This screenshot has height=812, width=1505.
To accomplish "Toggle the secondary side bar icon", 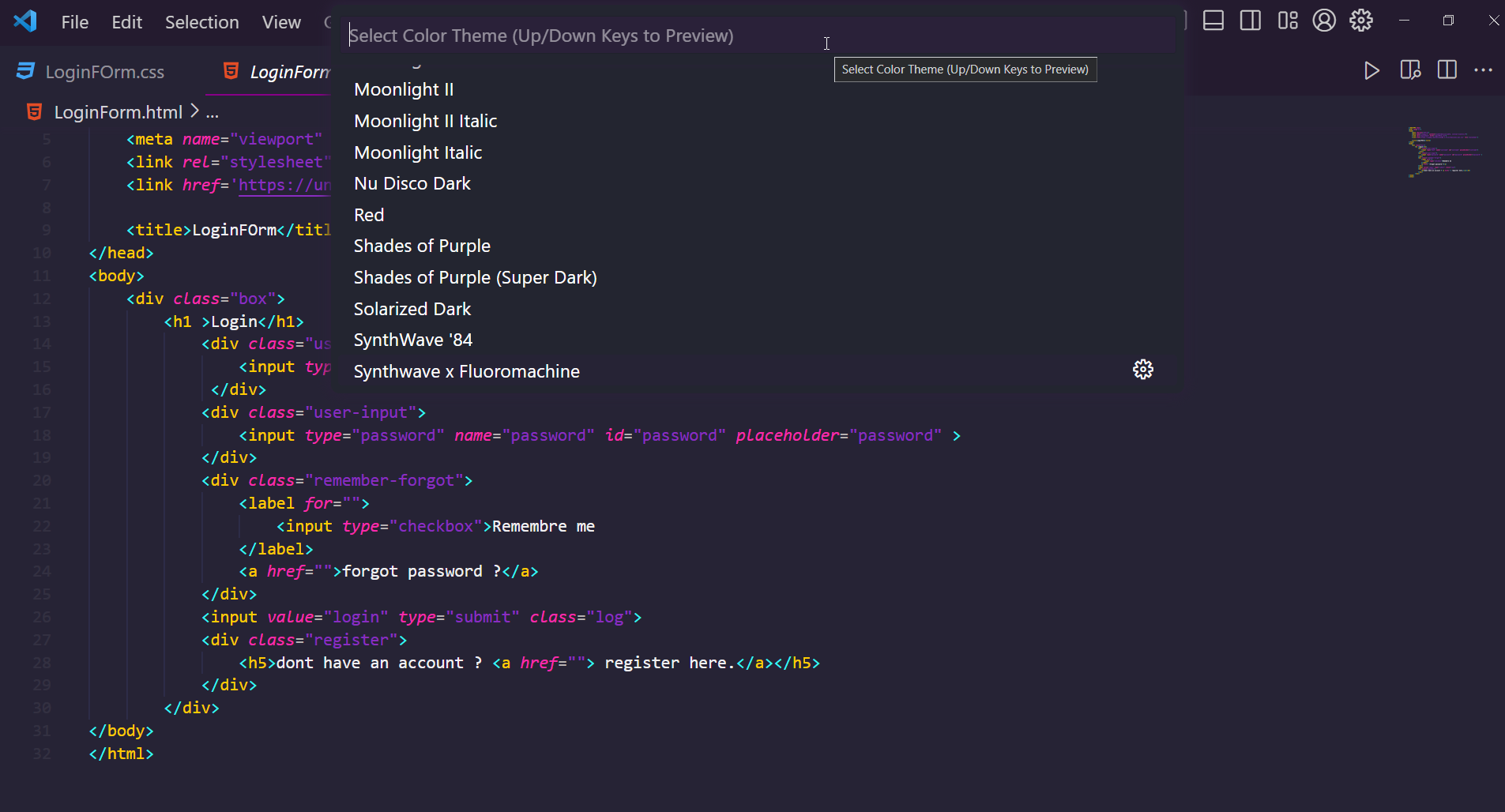I will click(1251, 21).
